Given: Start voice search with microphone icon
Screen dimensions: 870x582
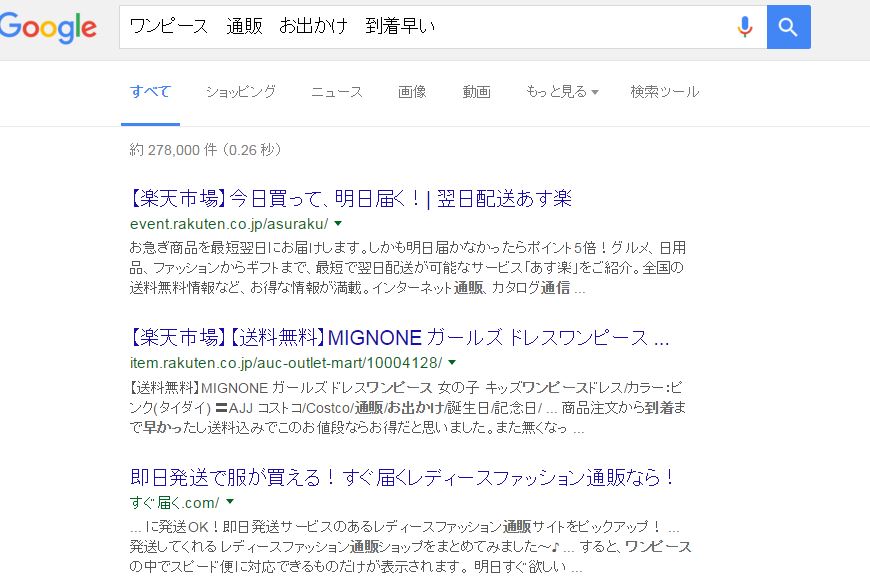Looking at the screenshot, I should click(x=745, y=27).
